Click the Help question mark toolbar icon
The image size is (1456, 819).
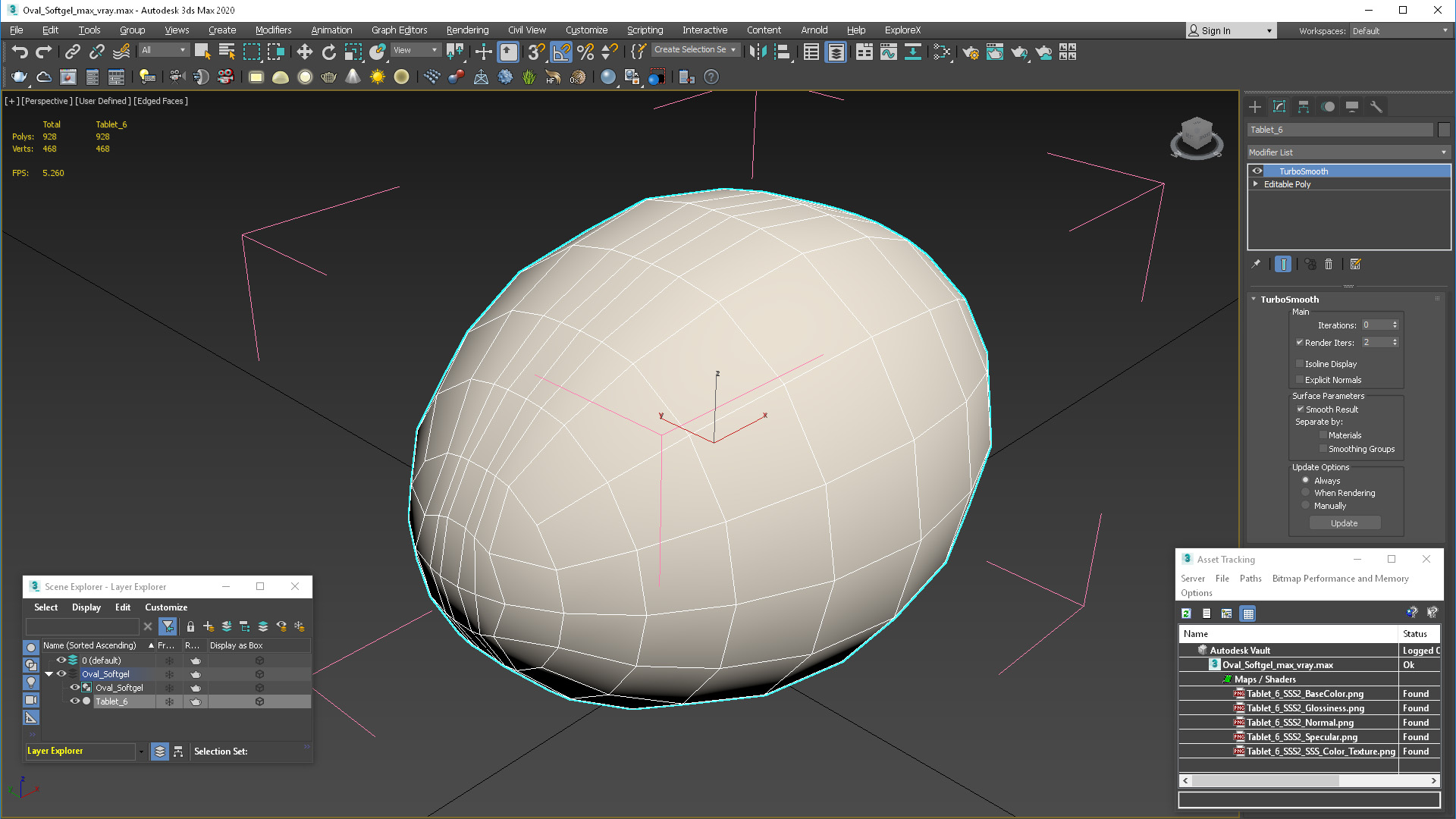click(x=711, y=77)
